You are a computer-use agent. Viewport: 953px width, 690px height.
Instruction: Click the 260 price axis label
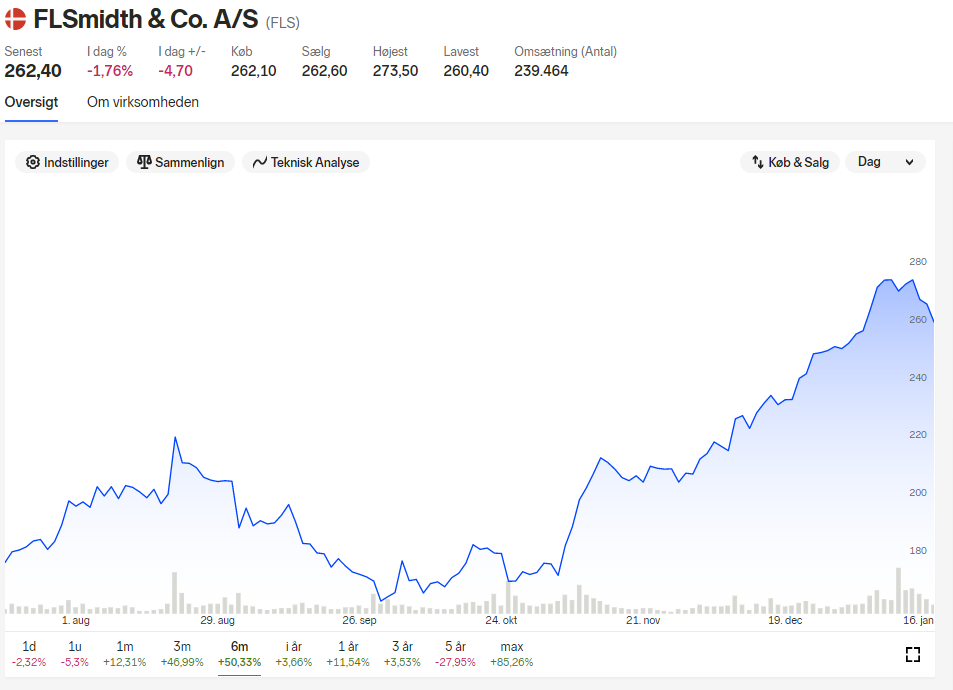pyautogui.click(x=918, y=320)
